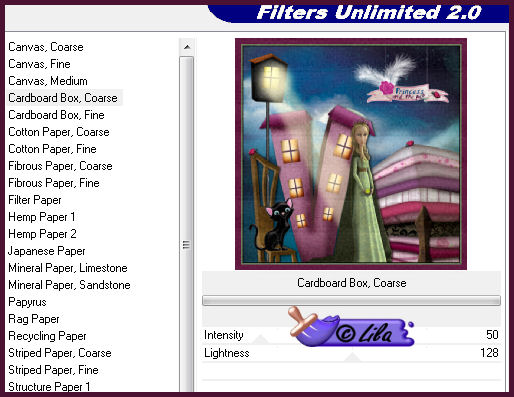514x397 pixels.
Task: Click the filter list scrollbar thumb
Action: click(x=186, y=224)
